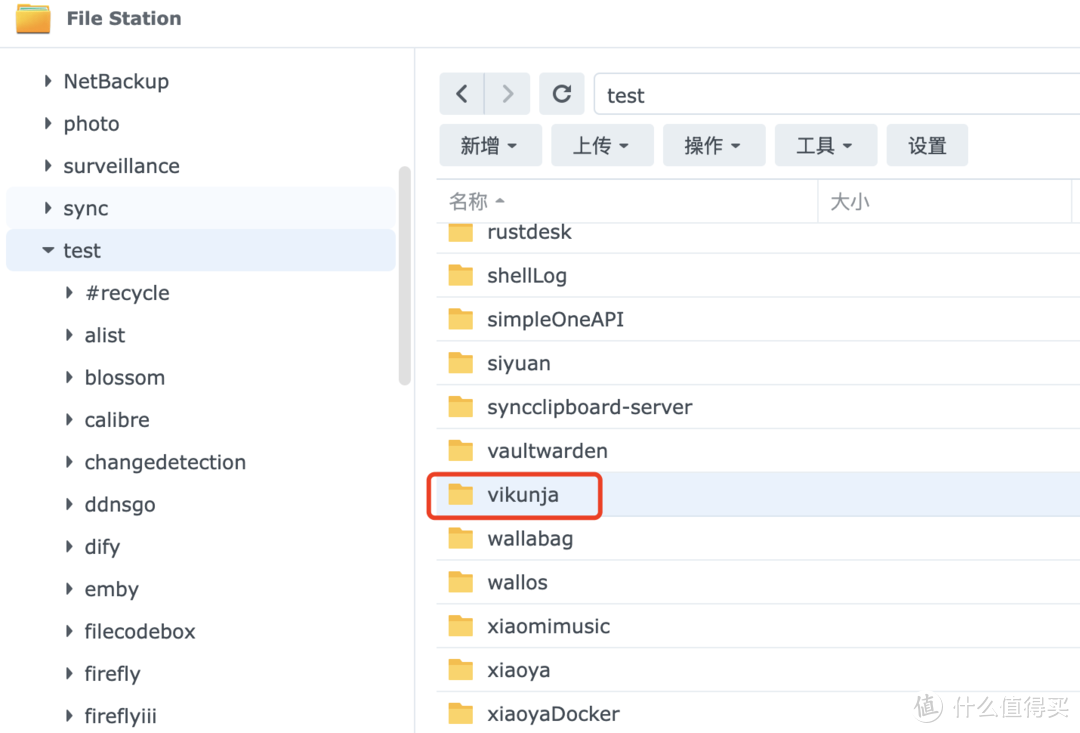Open the 工具 dropdown menu
Viewport: 1080px width, 733px height.
click(825, 146)
